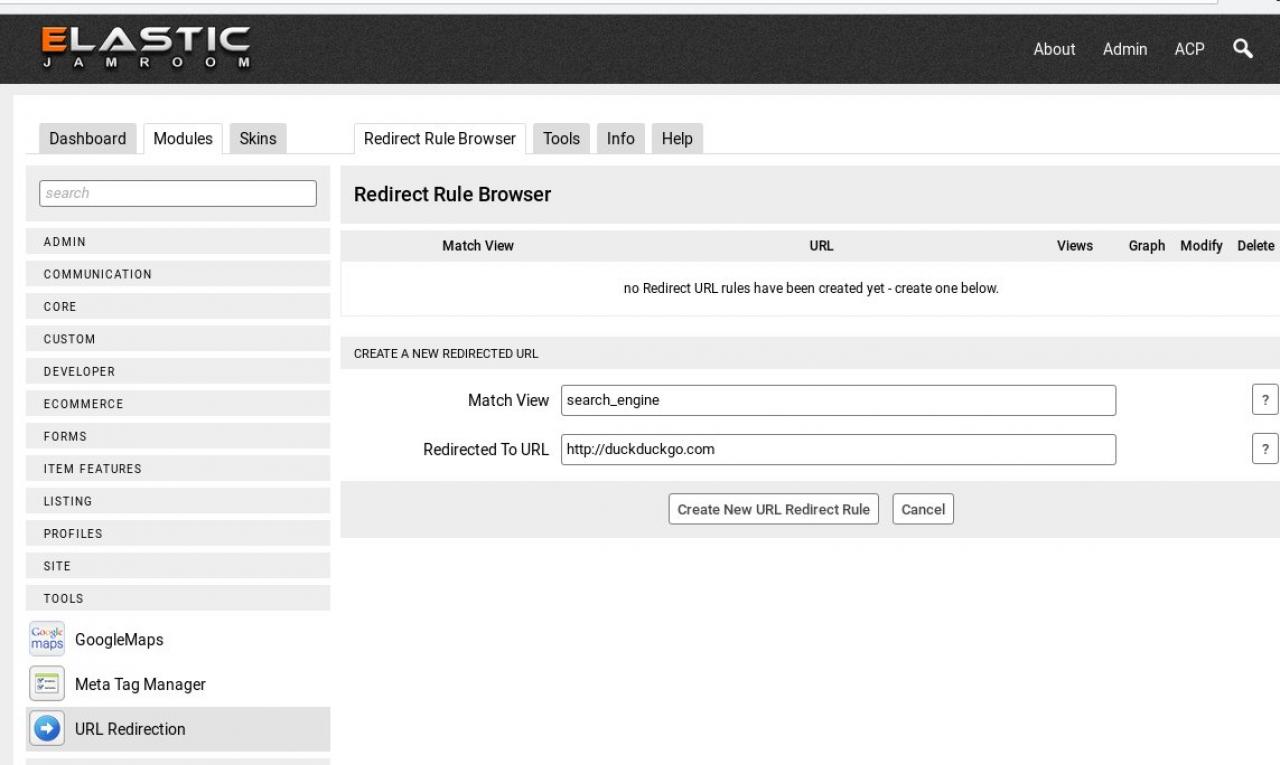The width and height of the screenshot is (1280, 765).
Task: Open the Info tab
Action: (620, 139)
